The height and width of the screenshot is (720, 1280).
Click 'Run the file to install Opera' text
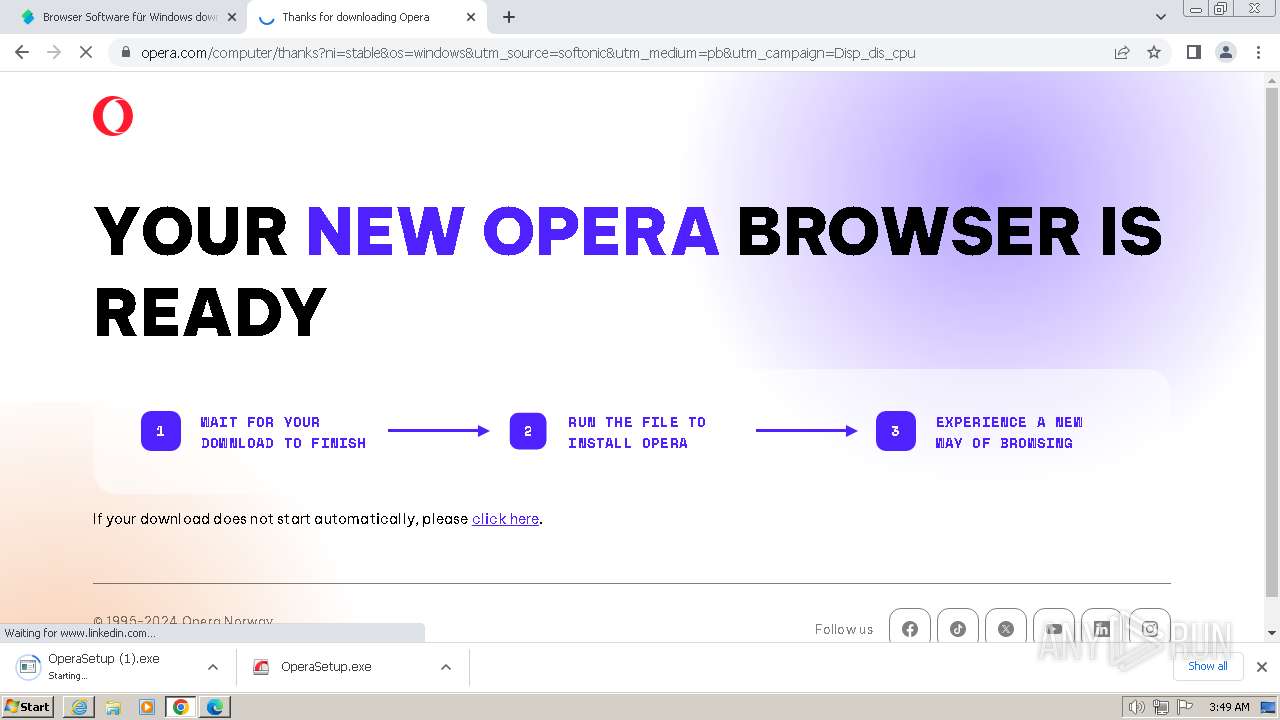[637, 432]
